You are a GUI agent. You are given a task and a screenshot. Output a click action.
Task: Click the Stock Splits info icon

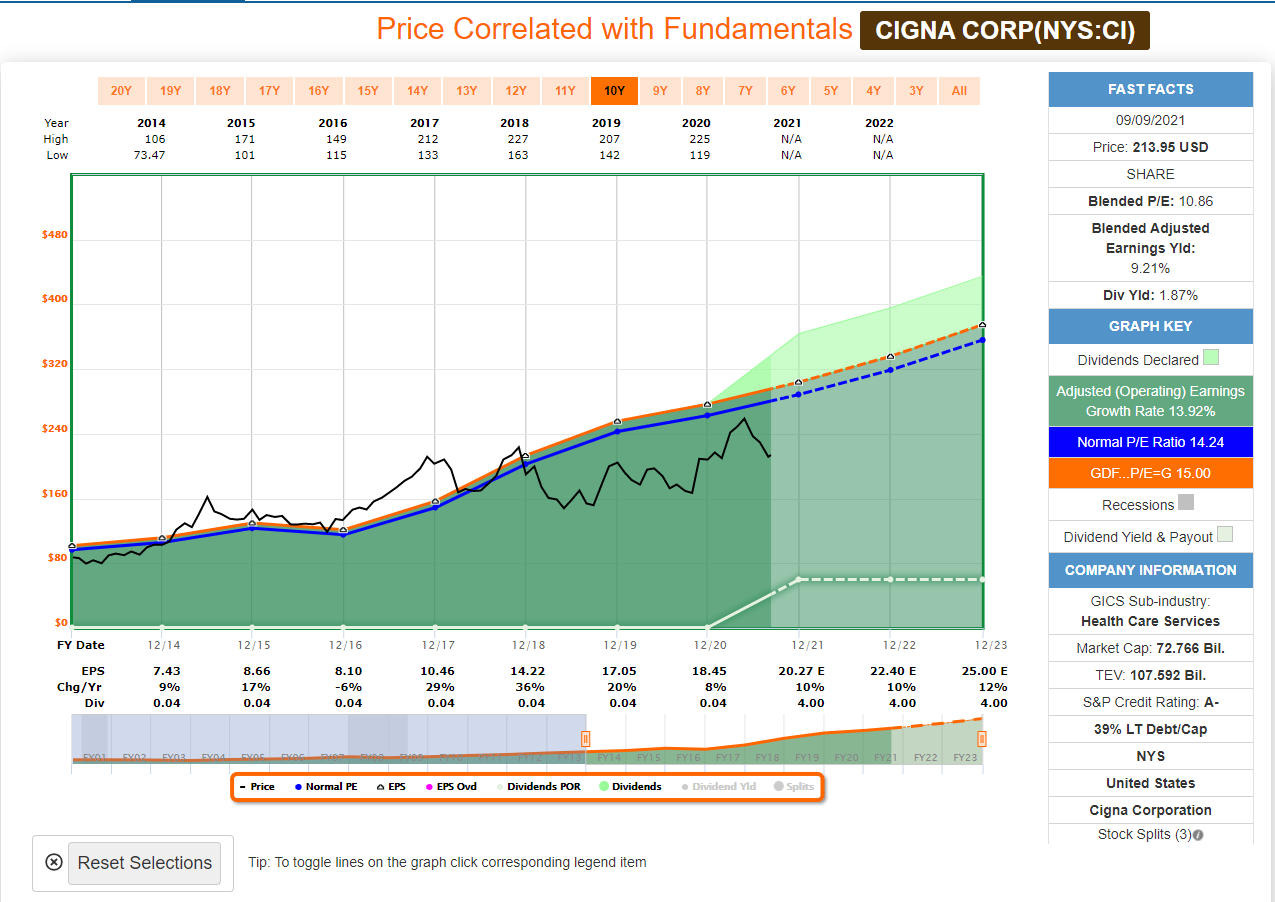tap(1198, 835)
